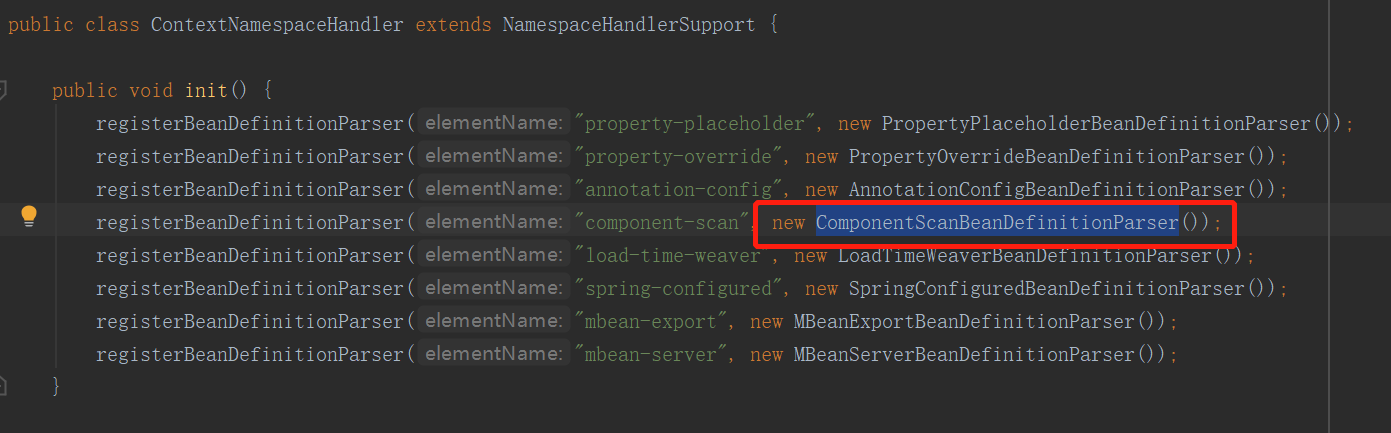Click the "component-scan" string literal
The image size is (1391, 433).
(663, 222)
